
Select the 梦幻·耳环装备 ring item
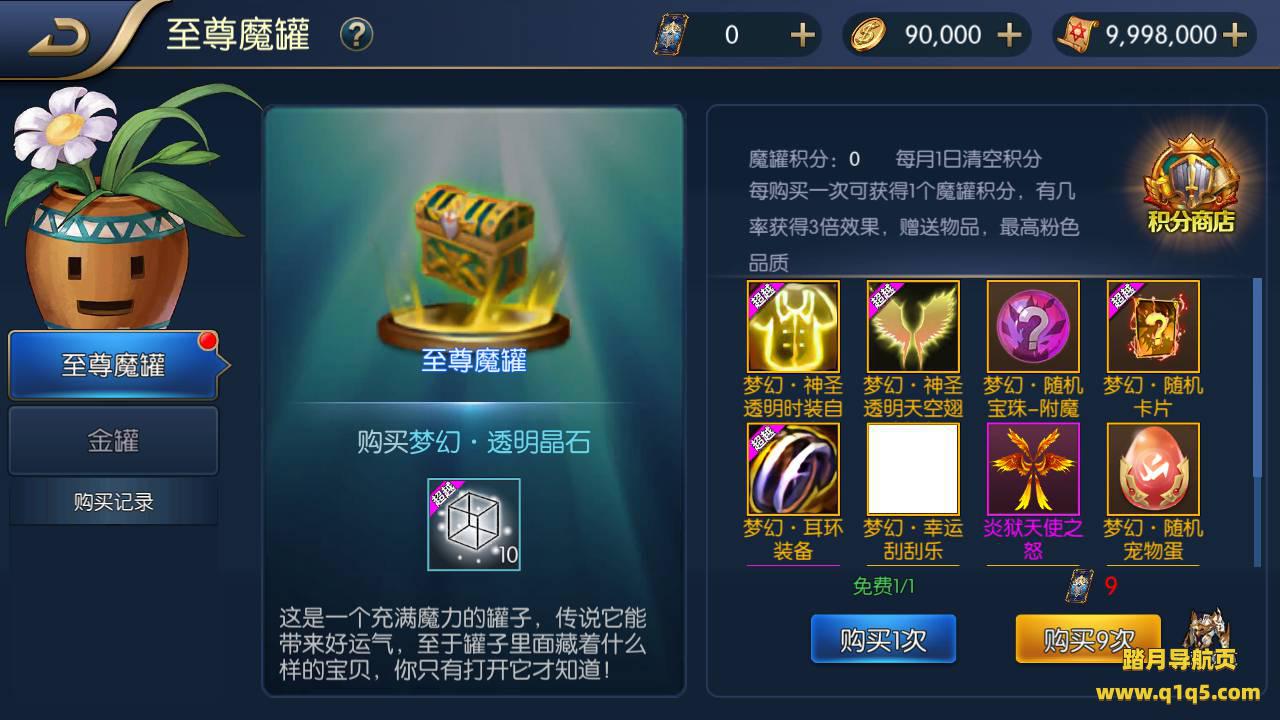point(793,469)
